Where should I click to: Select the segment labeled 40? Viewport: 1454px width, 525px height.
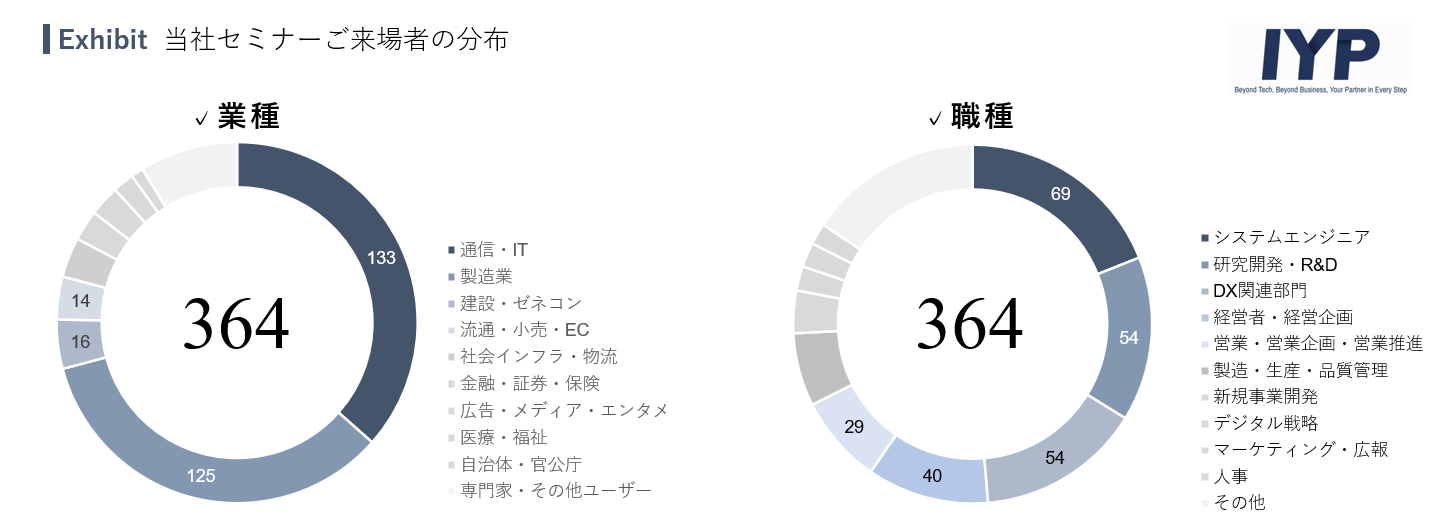(931, 474)
